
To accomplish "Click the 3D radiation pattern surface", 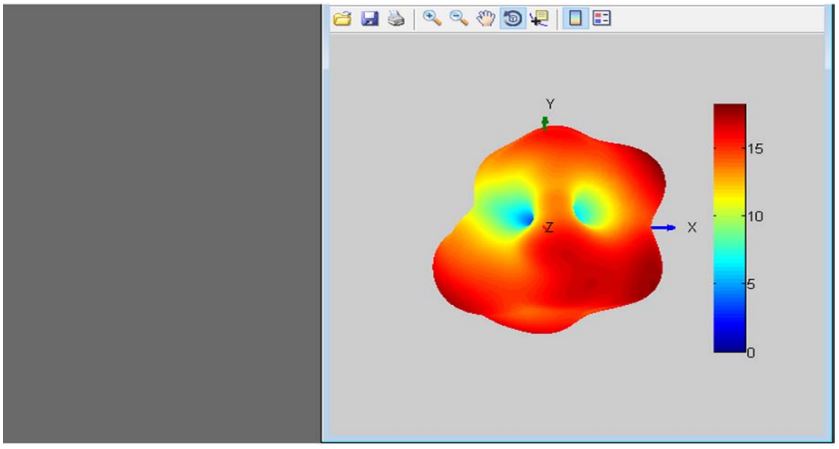I will (550, 230).
